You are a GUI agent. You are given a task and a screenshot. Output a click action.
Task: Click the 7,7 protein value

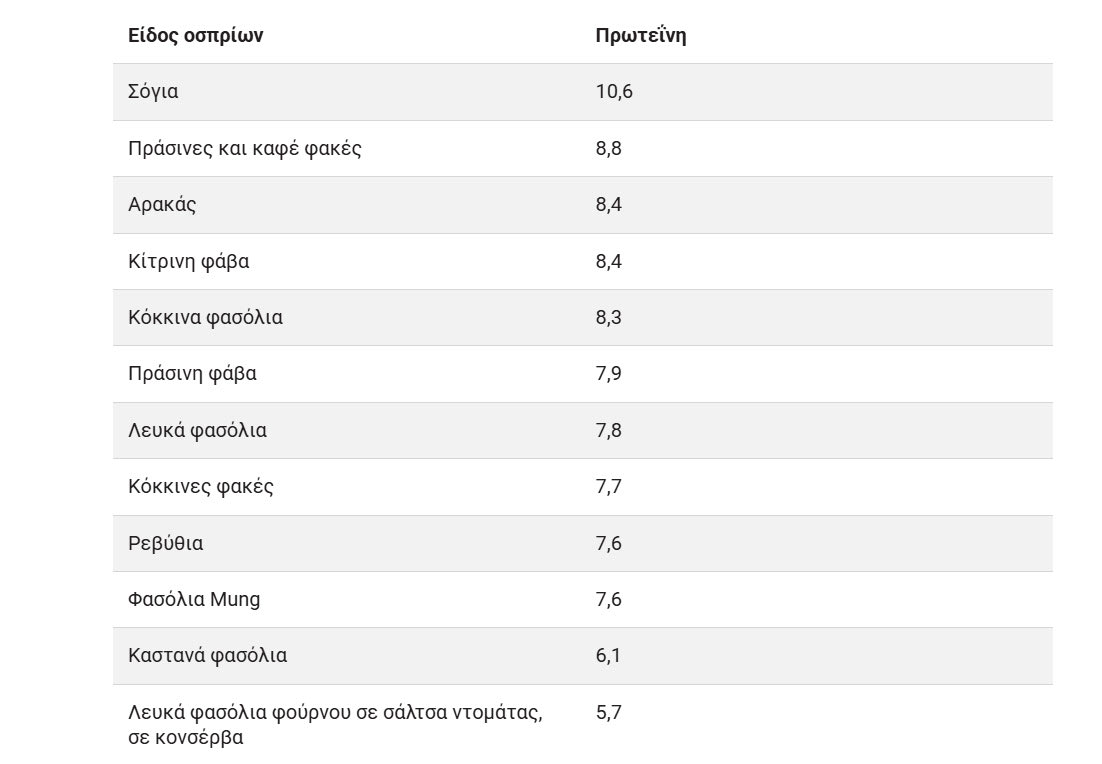[x=609, y=487]
